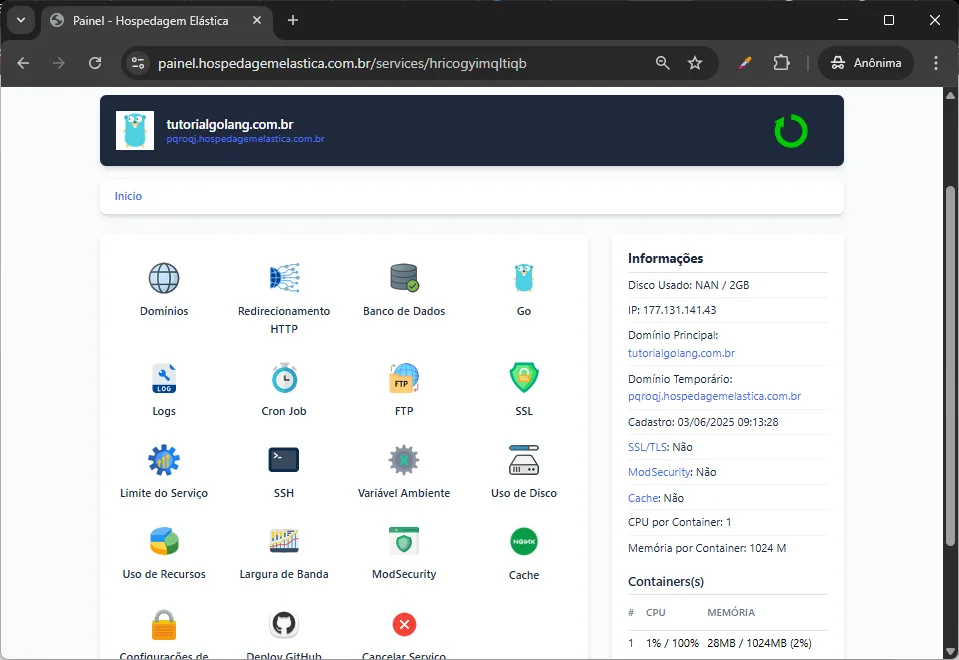Image resolution: width=959 pixels, height=660 pixels.
Task: Open the Banco de Dados icon
Action: point(404,278)
